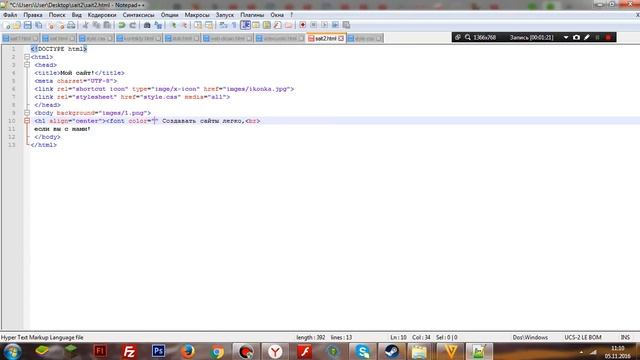Click the recorder magnifier icon
Screen dimensions: 640x360
pos(468,38)
